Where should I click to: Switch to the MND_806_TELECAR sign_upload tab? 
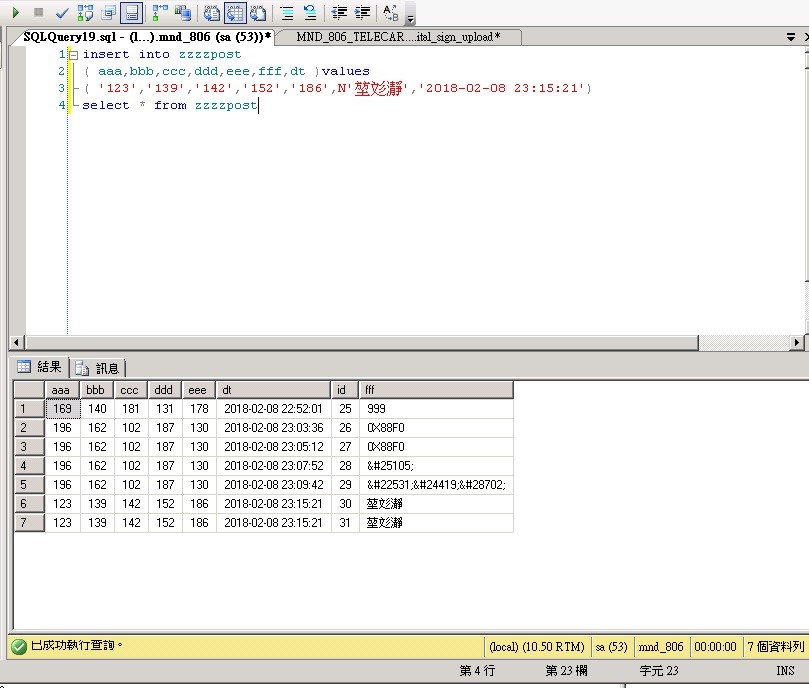(x=398, y=37)
